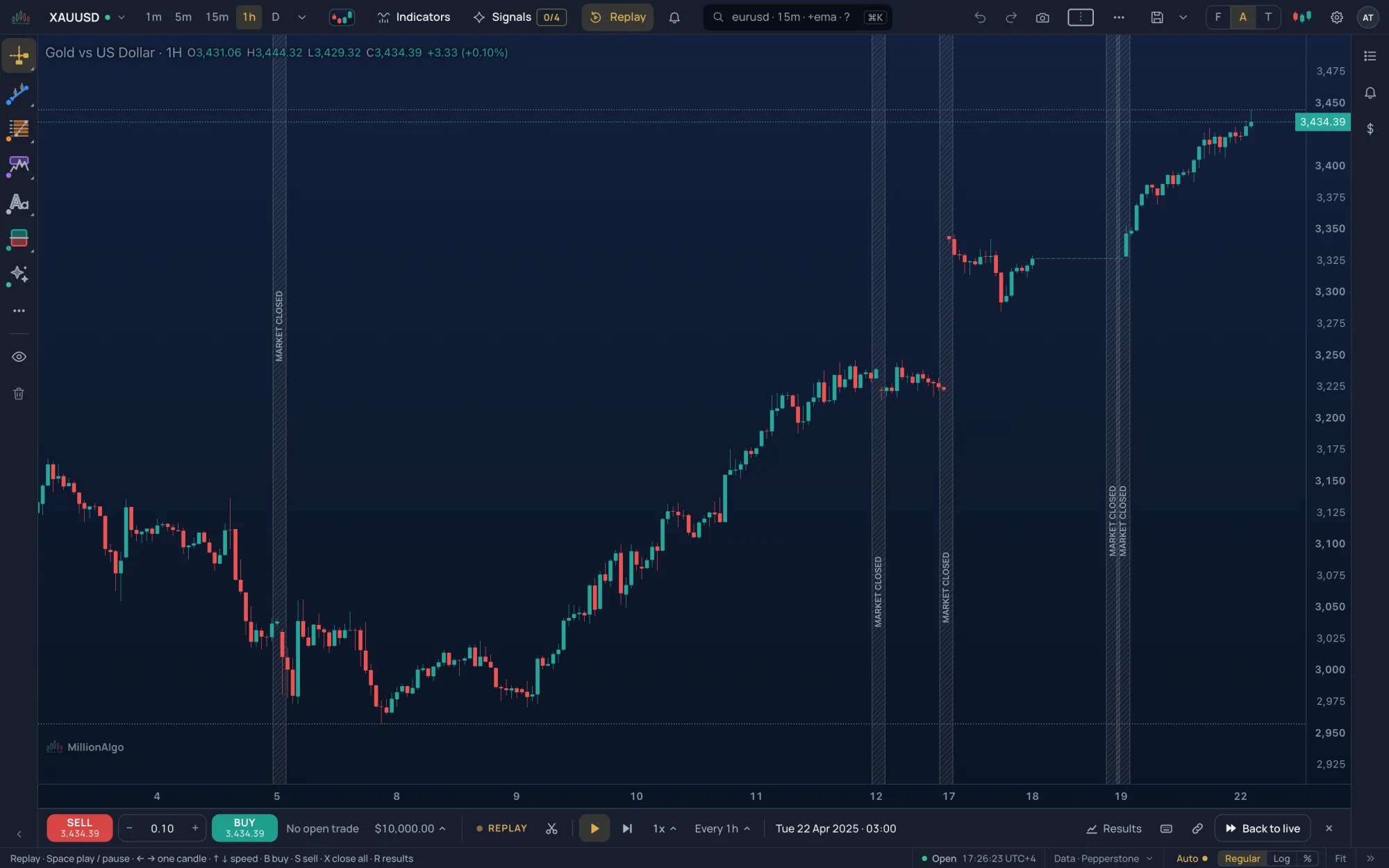Take a chart snapshot with camera
The image size is (1389, 868).
pos(1042,17)
